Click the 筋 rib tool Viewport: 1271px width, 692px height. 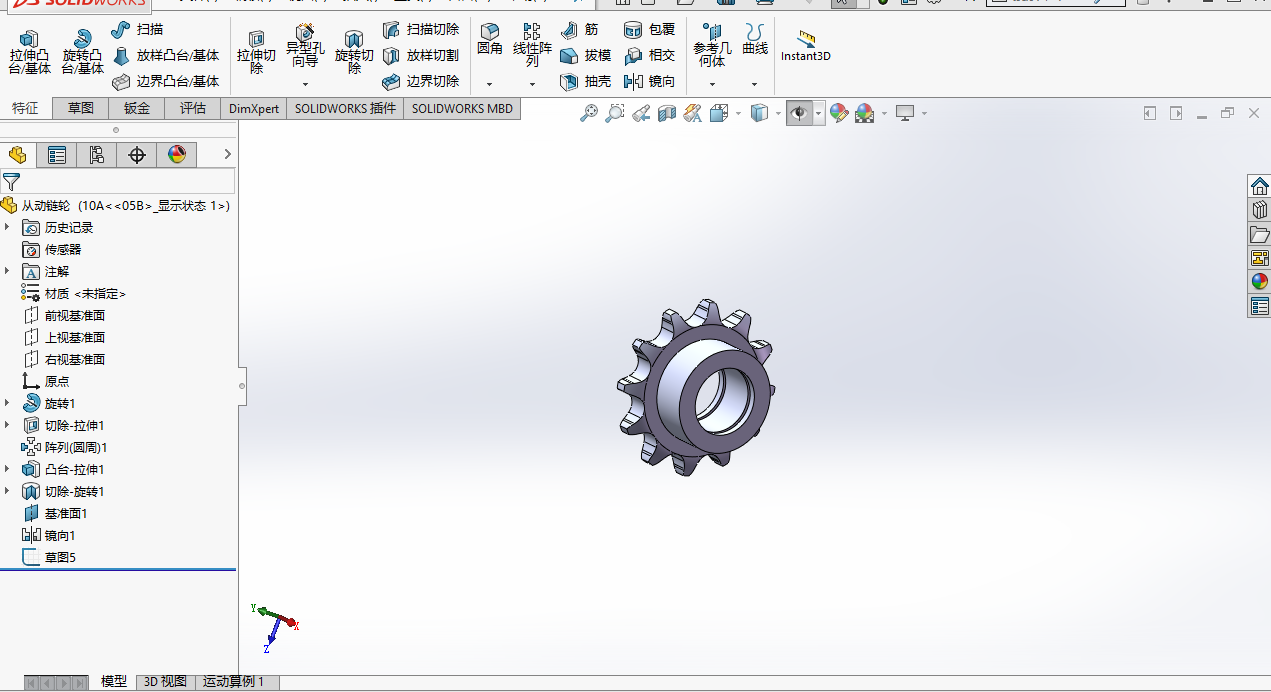tap(580, 29)
